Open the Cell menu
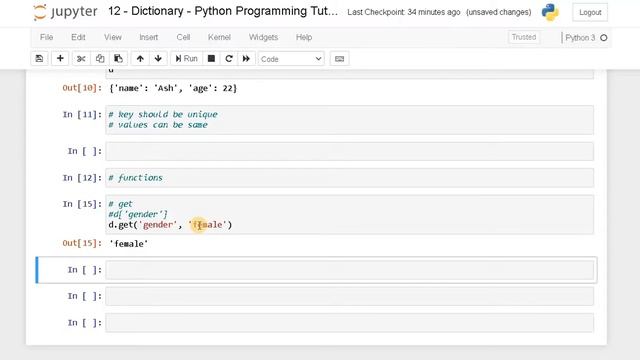 click(183, 37)
